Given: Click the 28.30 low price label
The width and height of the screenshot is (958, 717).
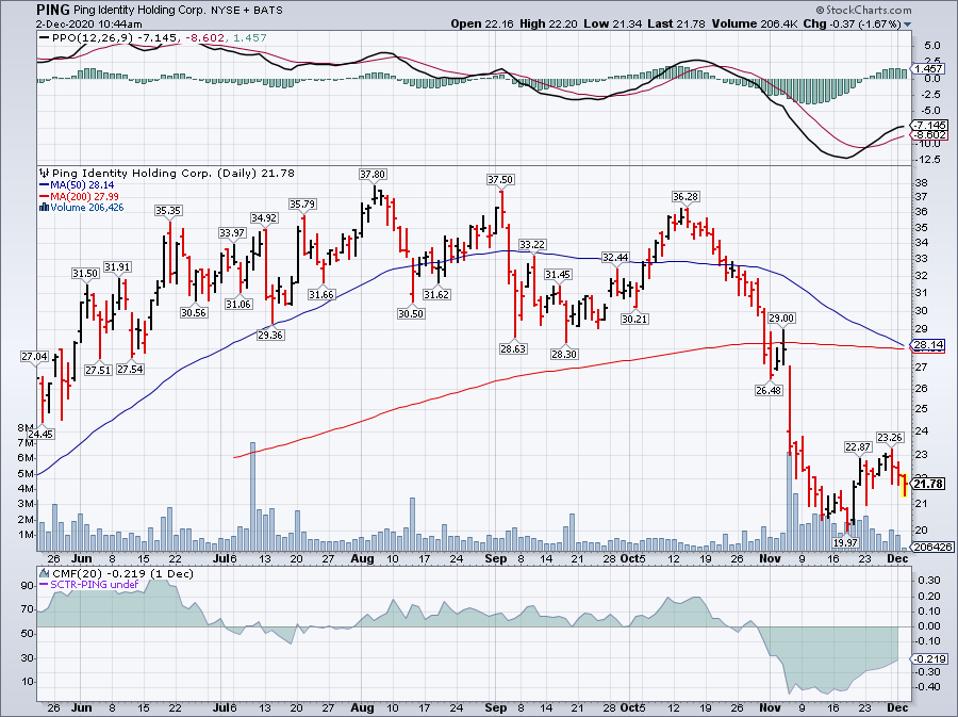Looking at the screenshot, I should tap(564, 354).
